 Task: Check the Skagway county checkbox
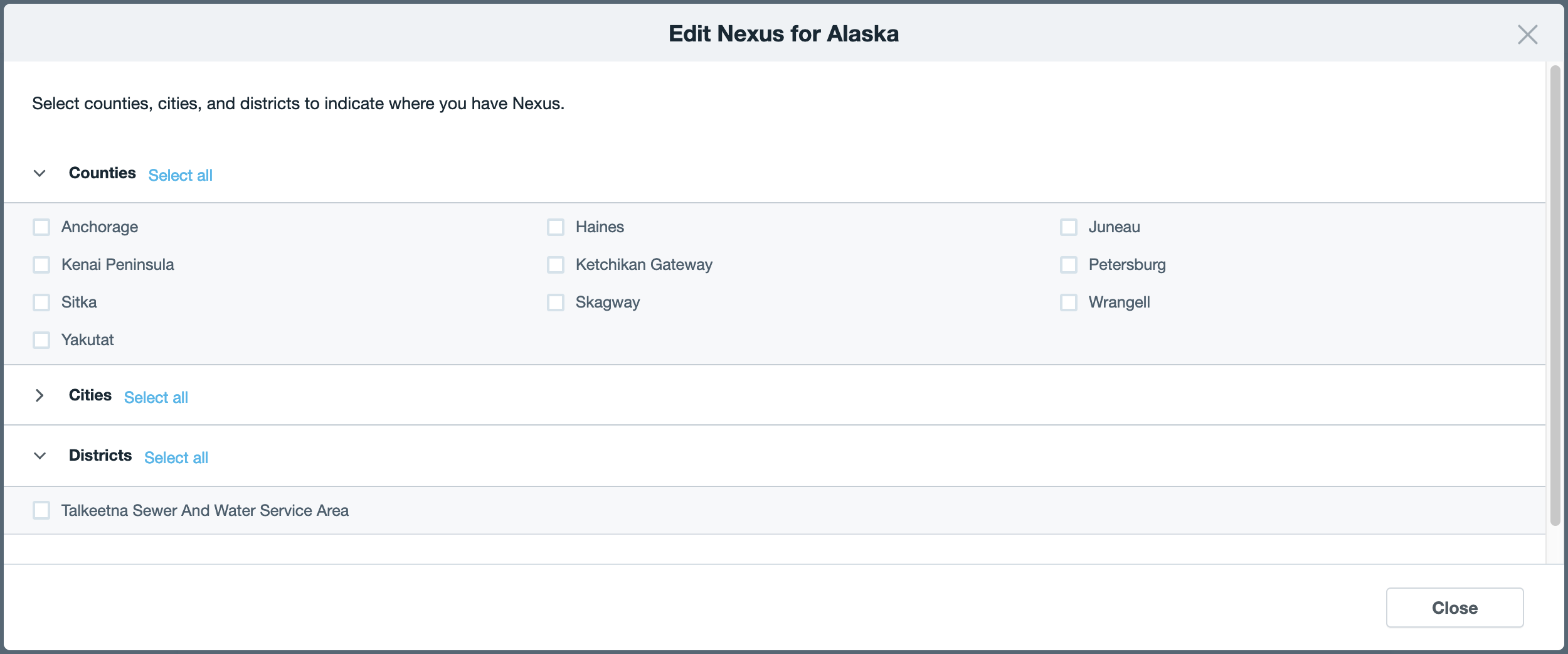[x=556, y=303]
